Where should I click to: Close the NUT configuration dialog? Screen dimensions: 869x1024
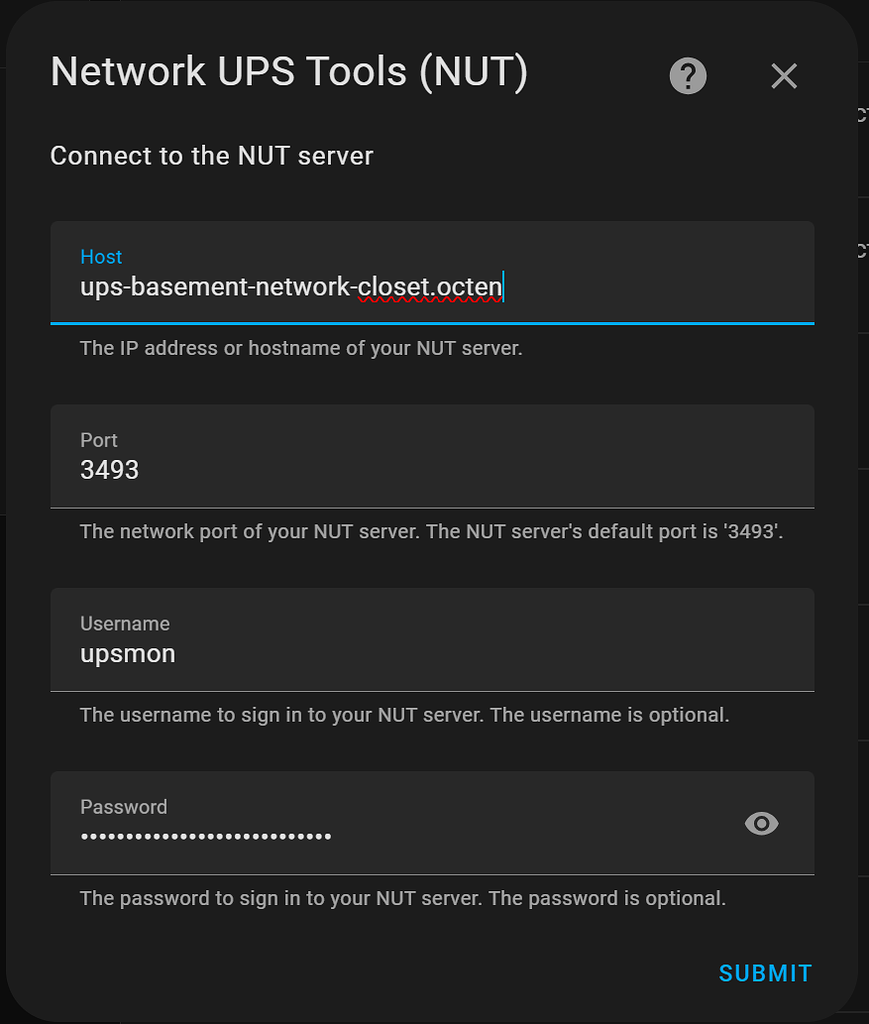pos(784,76)
